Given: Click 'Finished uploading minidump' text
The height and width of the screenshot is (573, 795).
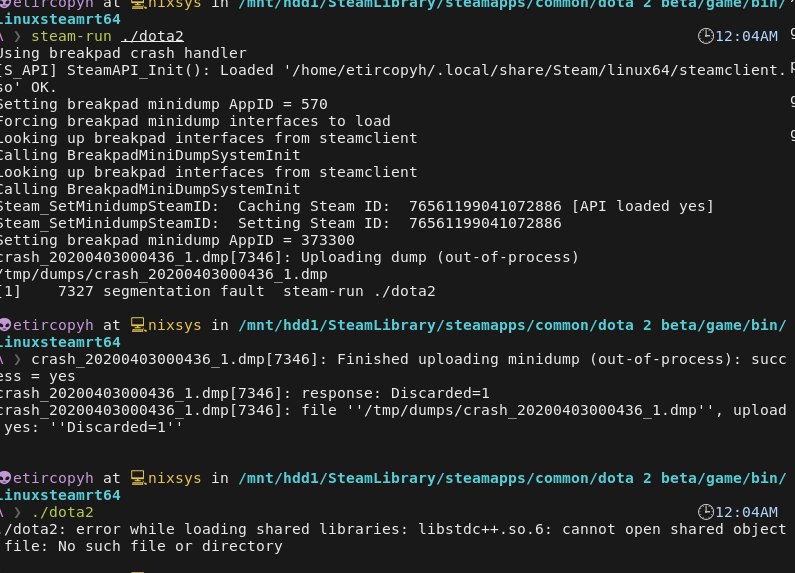Looking at the screenshot, I should 458,360.
